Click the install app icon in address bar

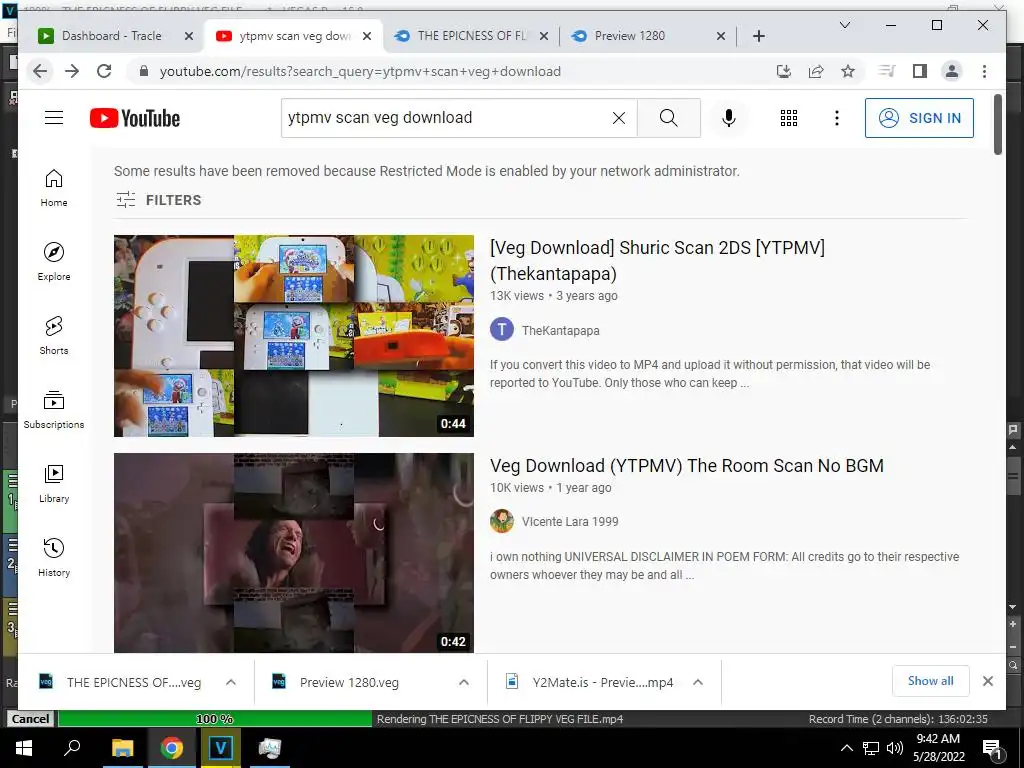coord(784,71)
